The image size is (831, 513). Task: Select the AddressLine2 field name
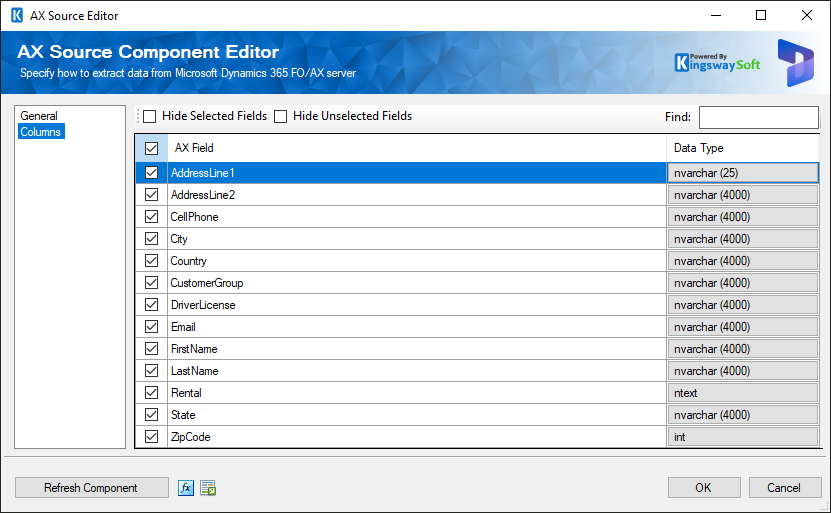(x=203, y=195)
